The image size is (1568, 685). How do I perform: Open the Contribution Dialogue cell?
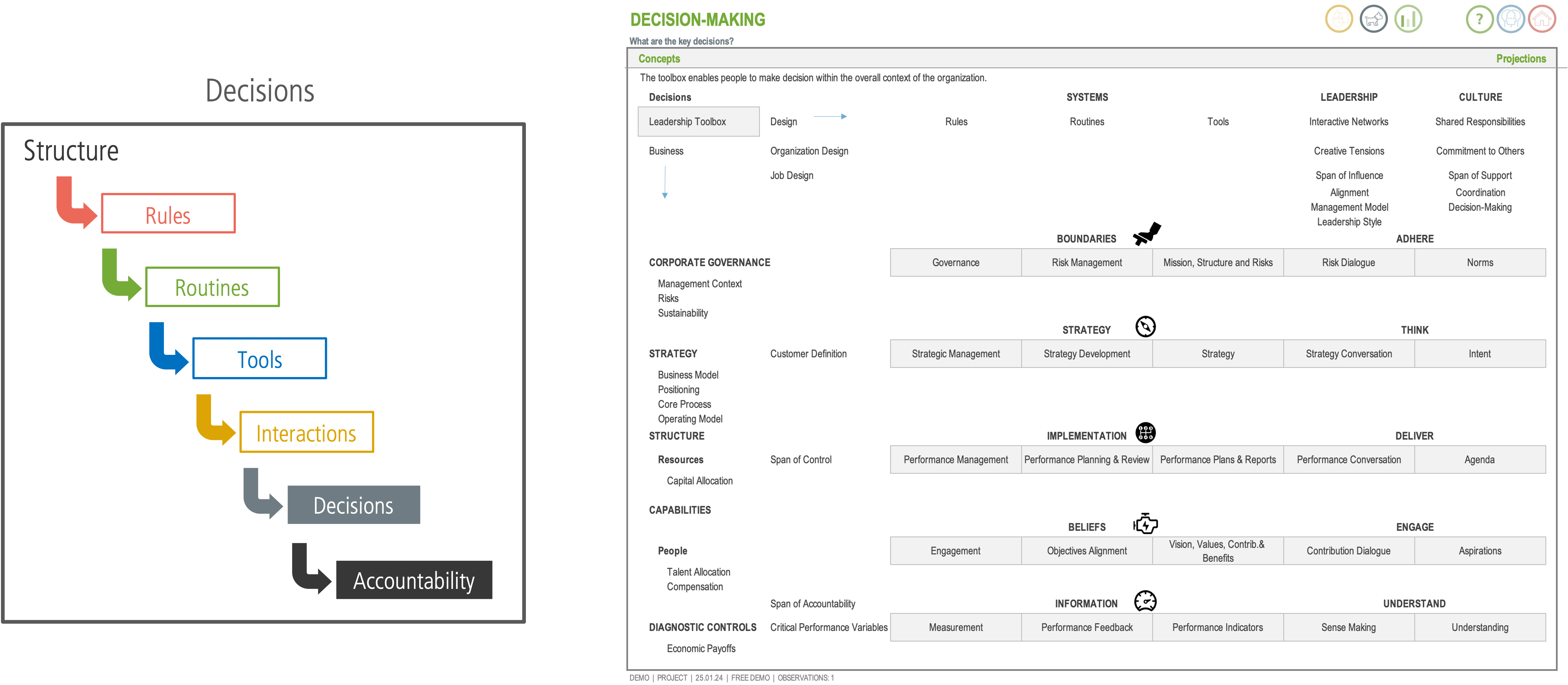click(1348, 551)
